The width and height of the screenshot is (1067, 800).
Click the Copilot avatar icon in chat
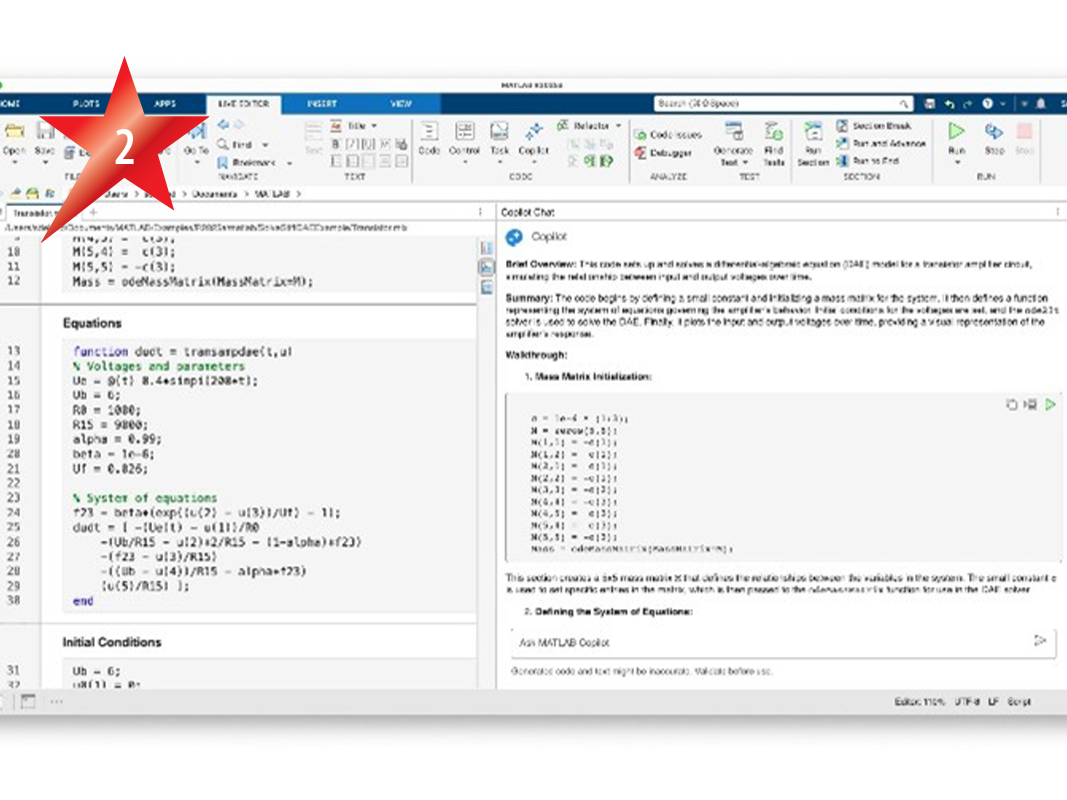(514, 237)
